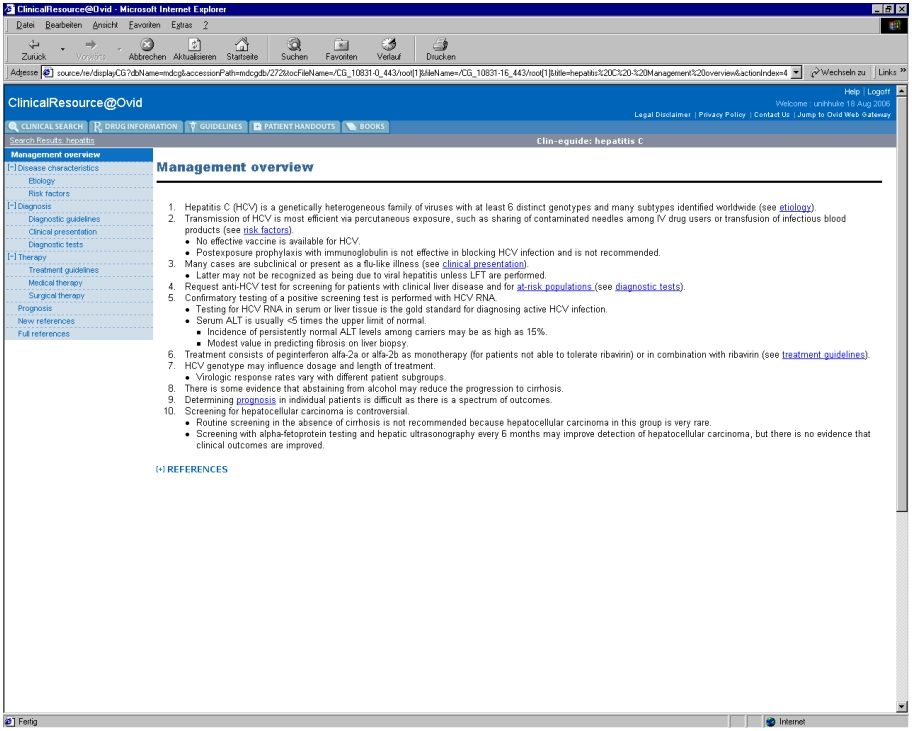Open the clinical presentation link

tap(483, 264)
